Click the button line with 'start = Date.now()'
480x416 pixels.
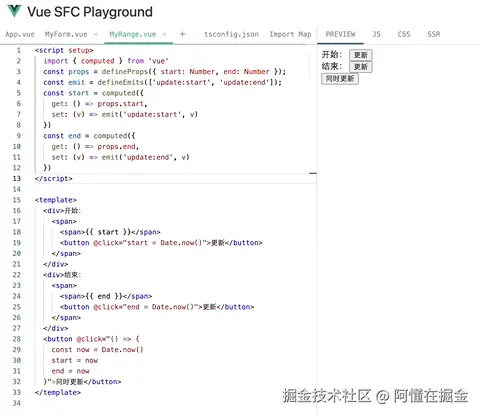point(161,243)
